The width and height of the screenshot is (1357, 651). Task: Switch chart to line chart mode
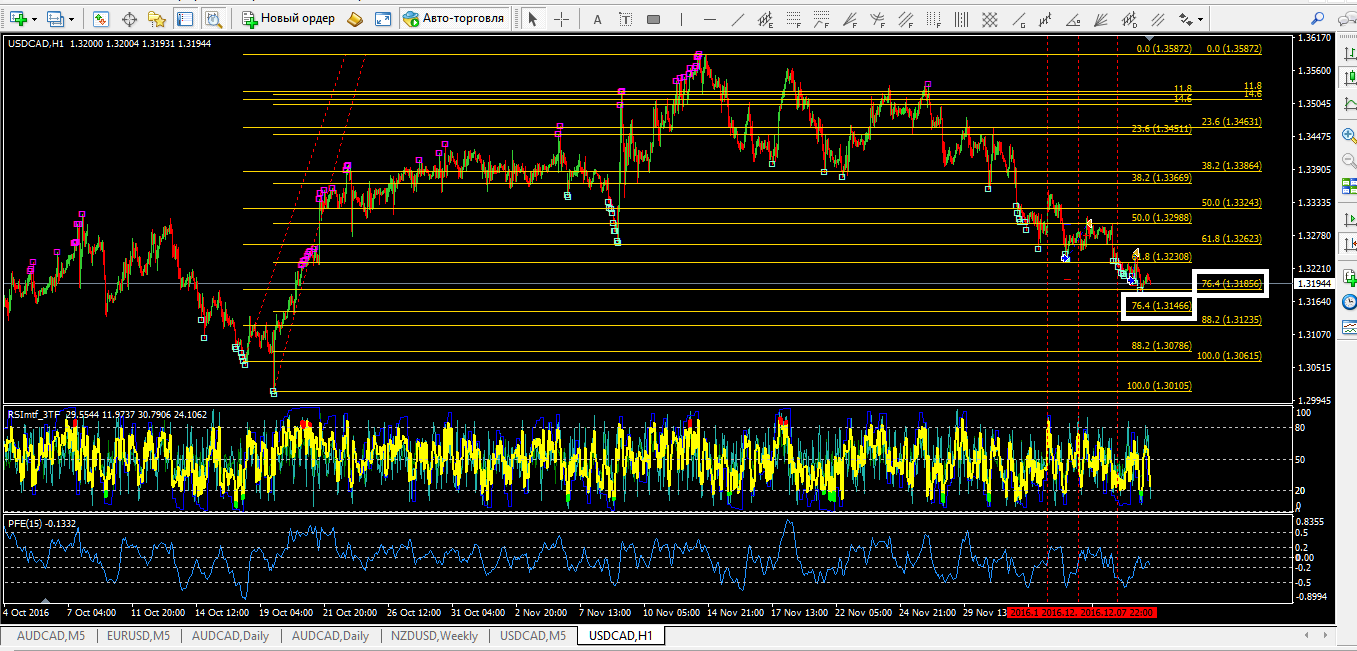(1348, 103)
